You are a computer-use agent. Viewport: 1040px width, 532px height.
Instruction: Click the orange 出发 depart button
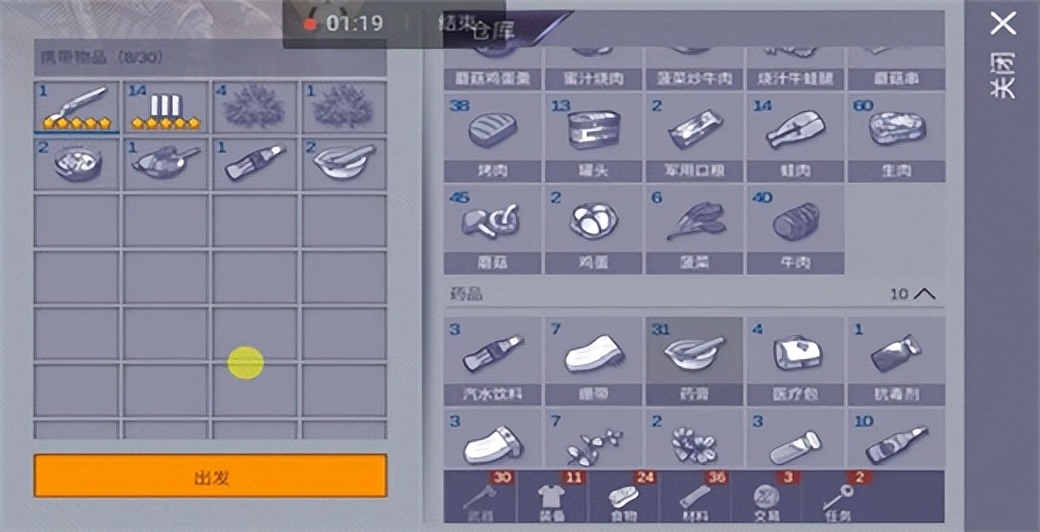coord(210,476)
